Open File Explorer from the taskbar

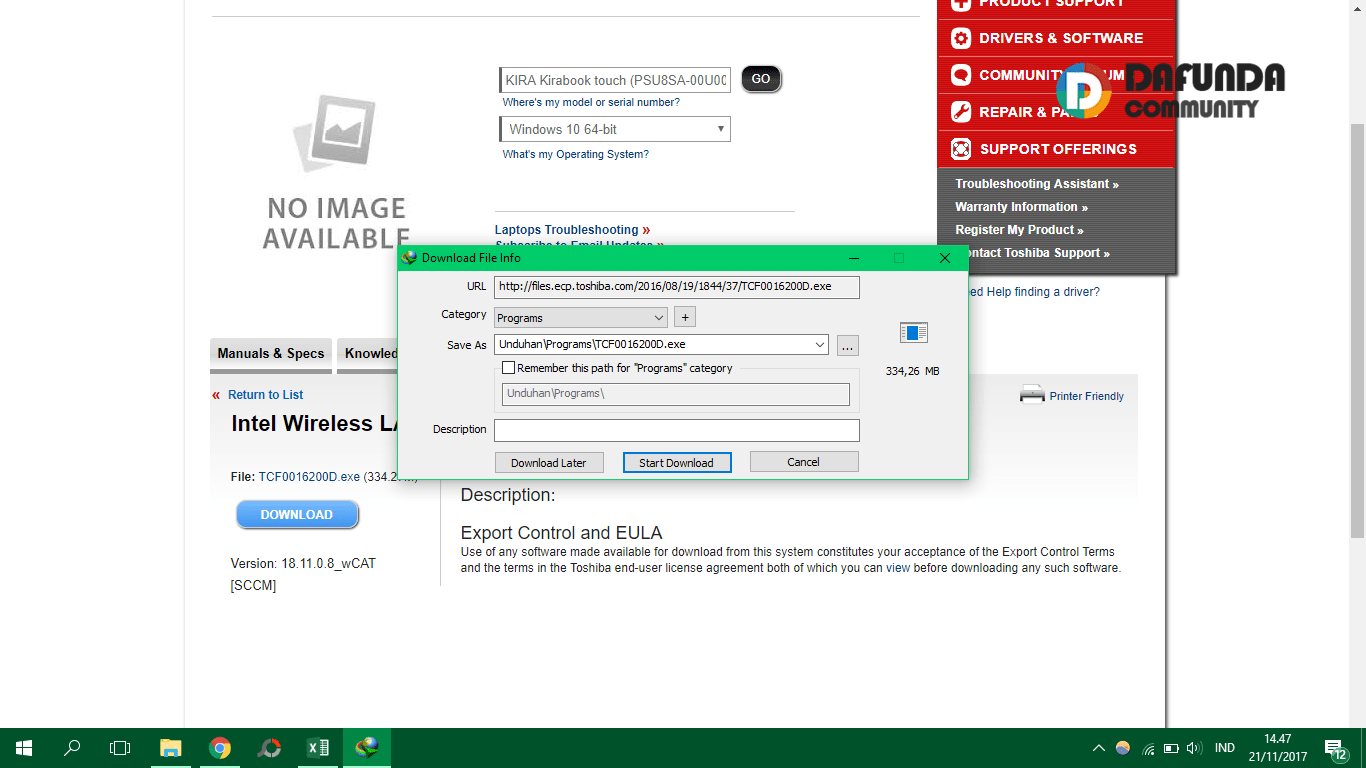[171, 748]
